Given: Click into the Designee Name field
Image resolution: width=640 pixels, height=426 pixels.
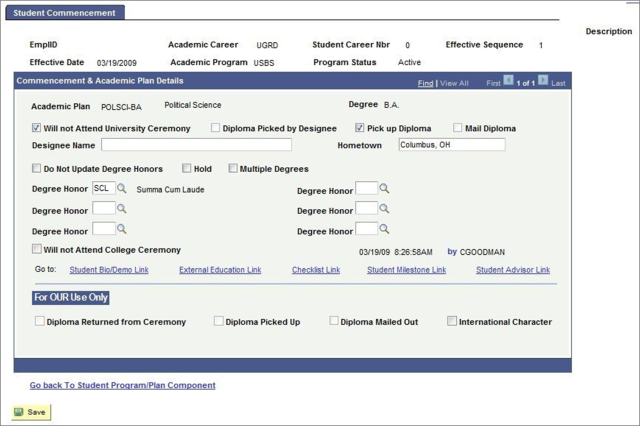Looking at the screenshot, I should [x=196, y=144].
